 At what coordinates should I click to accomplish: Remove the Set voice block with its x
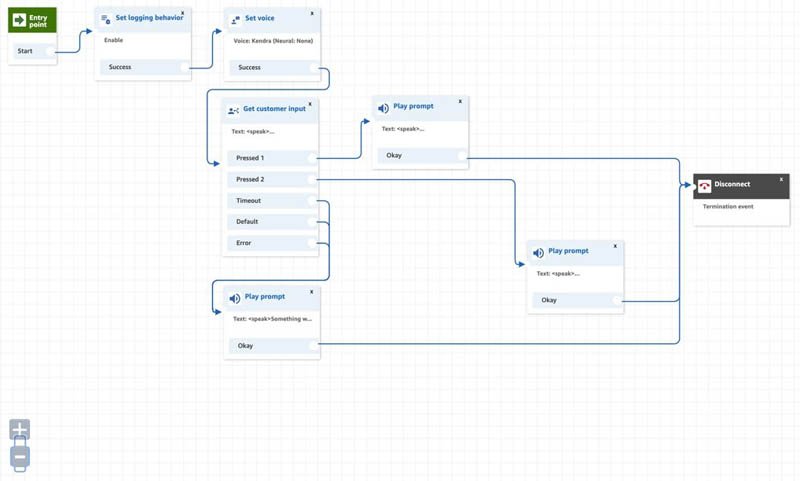(312, 13)
